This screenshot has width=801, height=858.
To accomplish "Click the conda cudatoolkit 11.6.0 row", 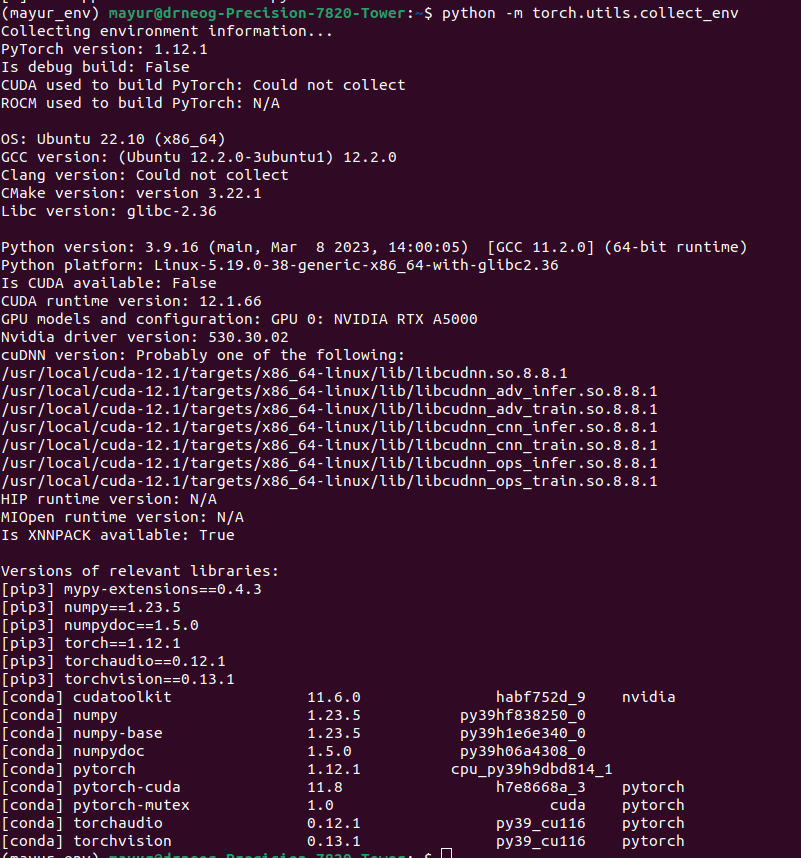I will point(338,697).
